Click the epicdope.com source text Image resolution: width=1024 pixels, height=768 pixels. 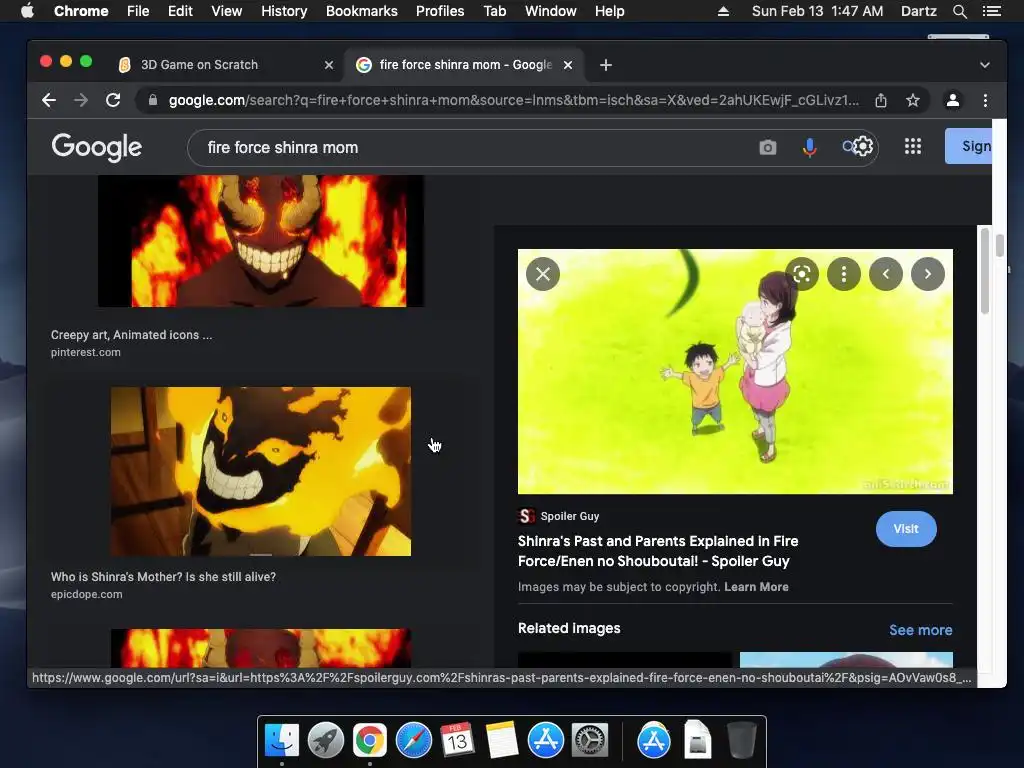pos(86,594)
